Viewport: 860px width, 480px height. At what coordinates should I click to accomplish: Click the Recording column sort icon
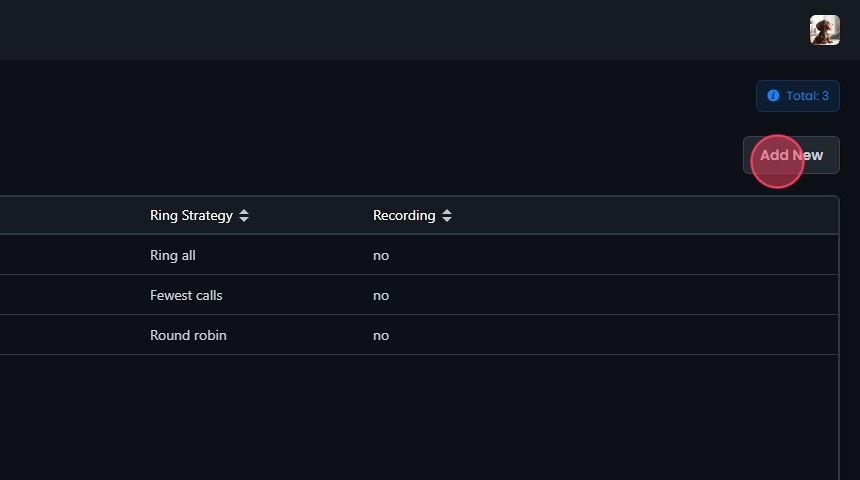447,215
